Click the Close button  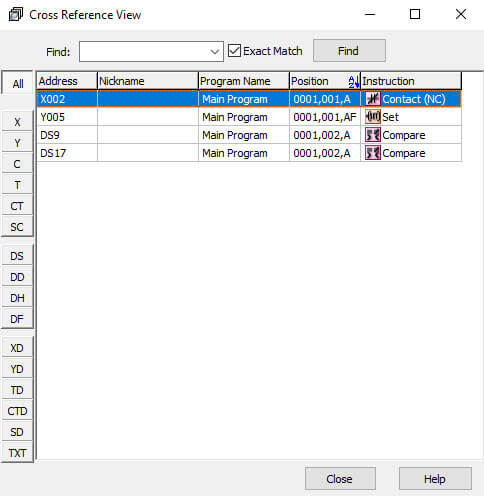[340, 479]
